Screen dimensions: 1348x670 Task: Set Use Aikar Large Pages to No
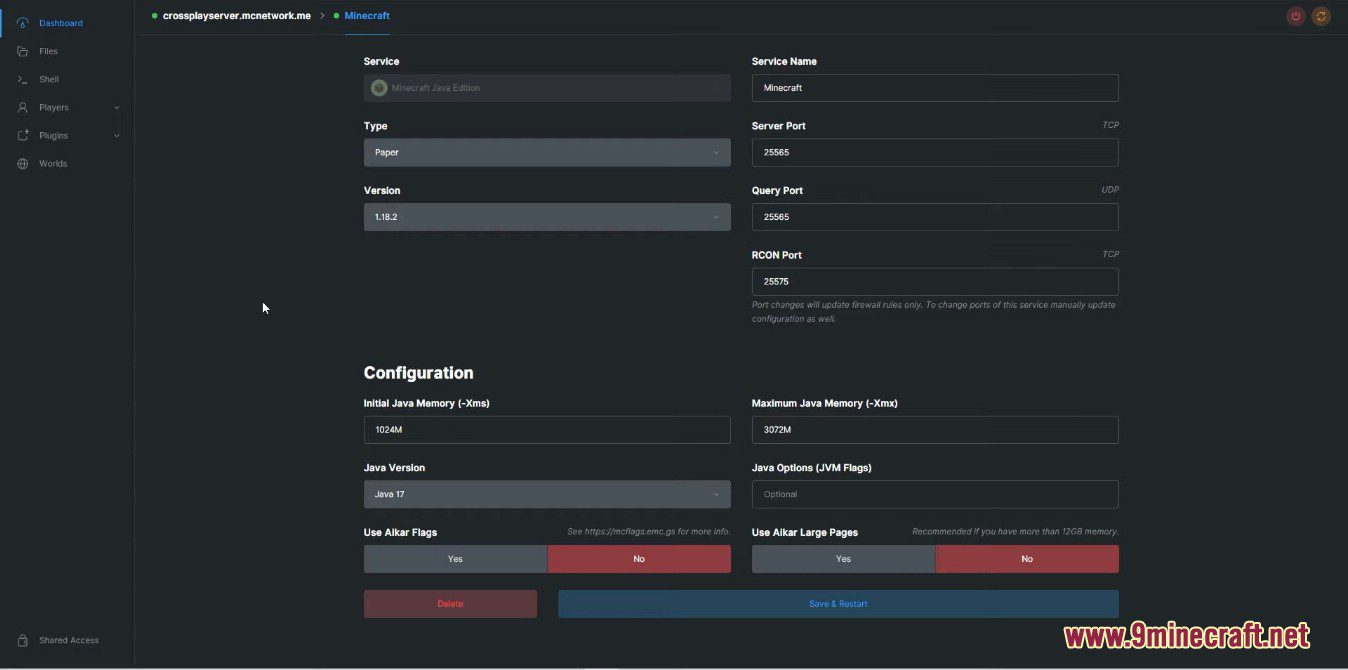coord(1027,559)
